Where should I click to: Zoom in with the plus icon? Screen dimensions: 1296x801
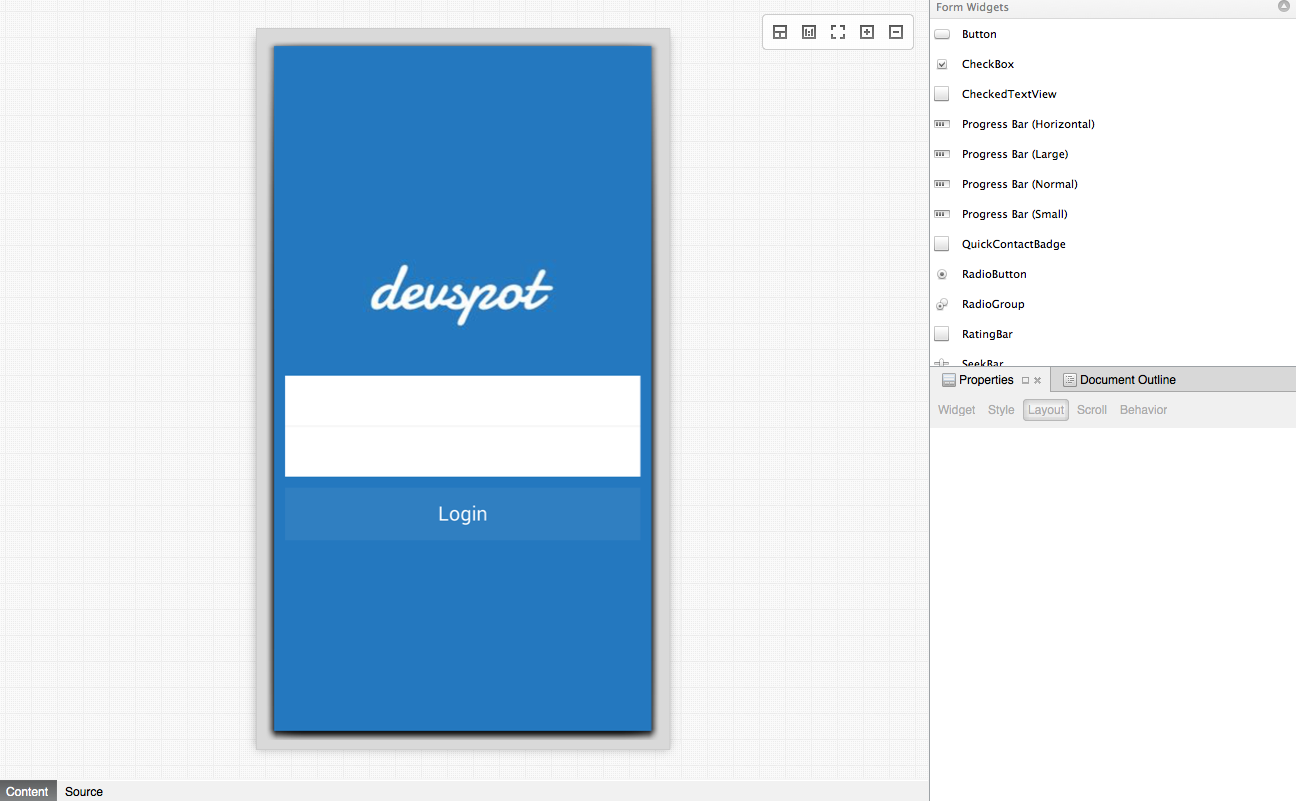click(867, 32)
